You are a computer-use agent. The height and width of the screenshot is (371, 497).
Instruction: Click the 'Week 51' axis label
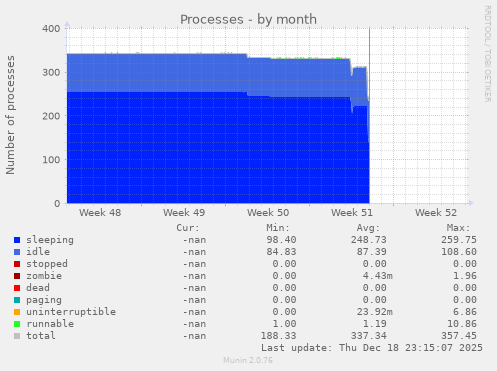(352, 213)
